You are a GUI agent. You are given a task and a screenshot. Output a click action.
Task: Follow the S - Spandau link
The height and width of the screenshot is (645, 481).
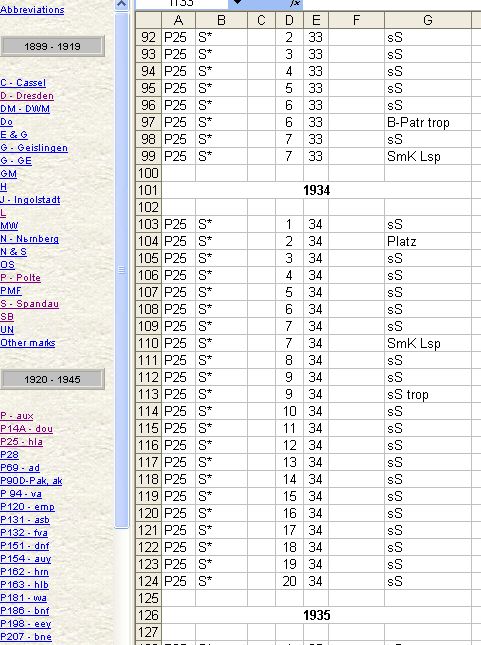coord(30,304)
